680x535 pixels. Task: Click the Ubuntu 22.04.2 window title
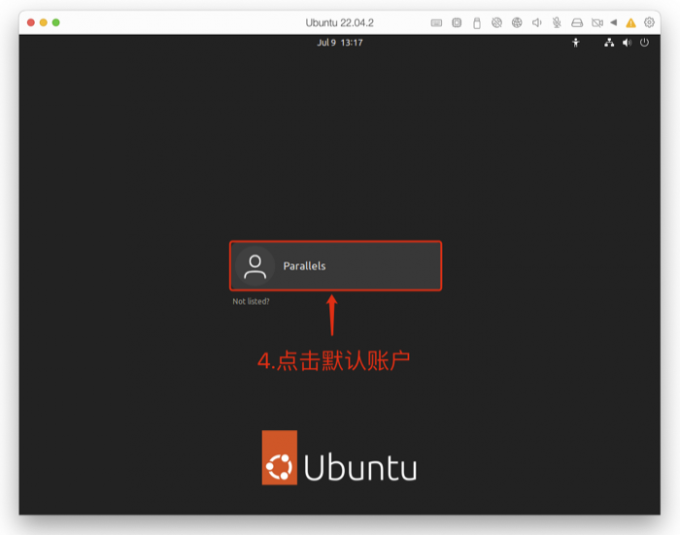pos(340,23)
